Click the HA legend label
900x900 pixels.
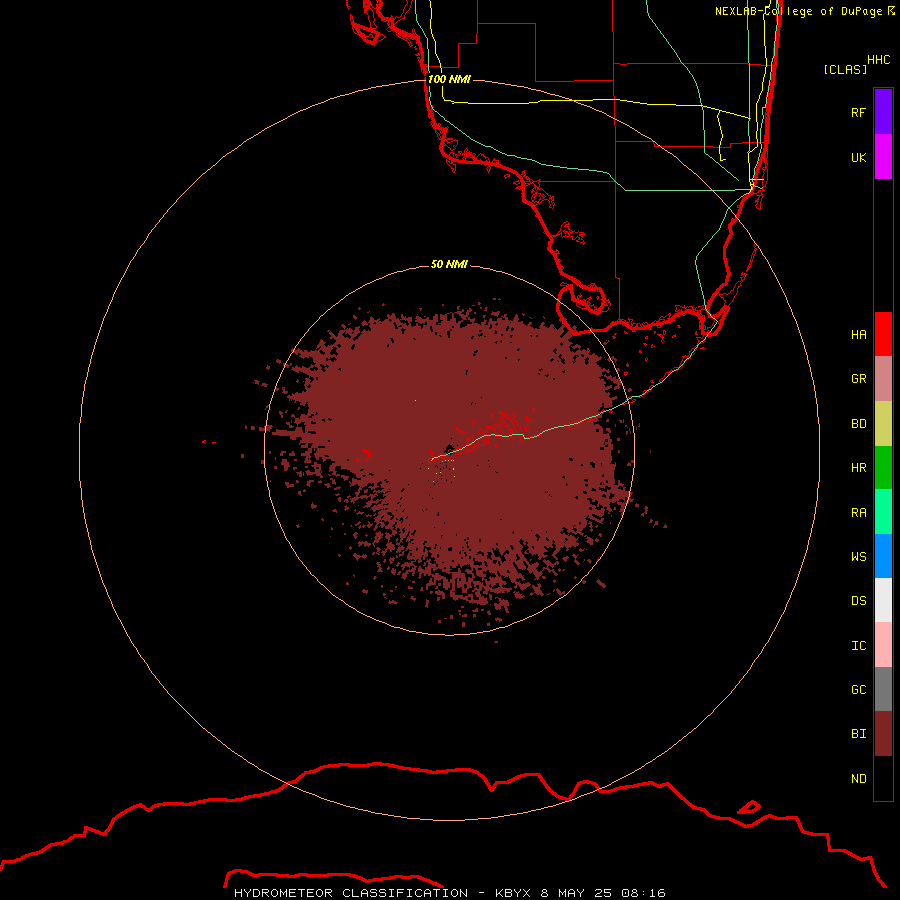click(858, 334)
